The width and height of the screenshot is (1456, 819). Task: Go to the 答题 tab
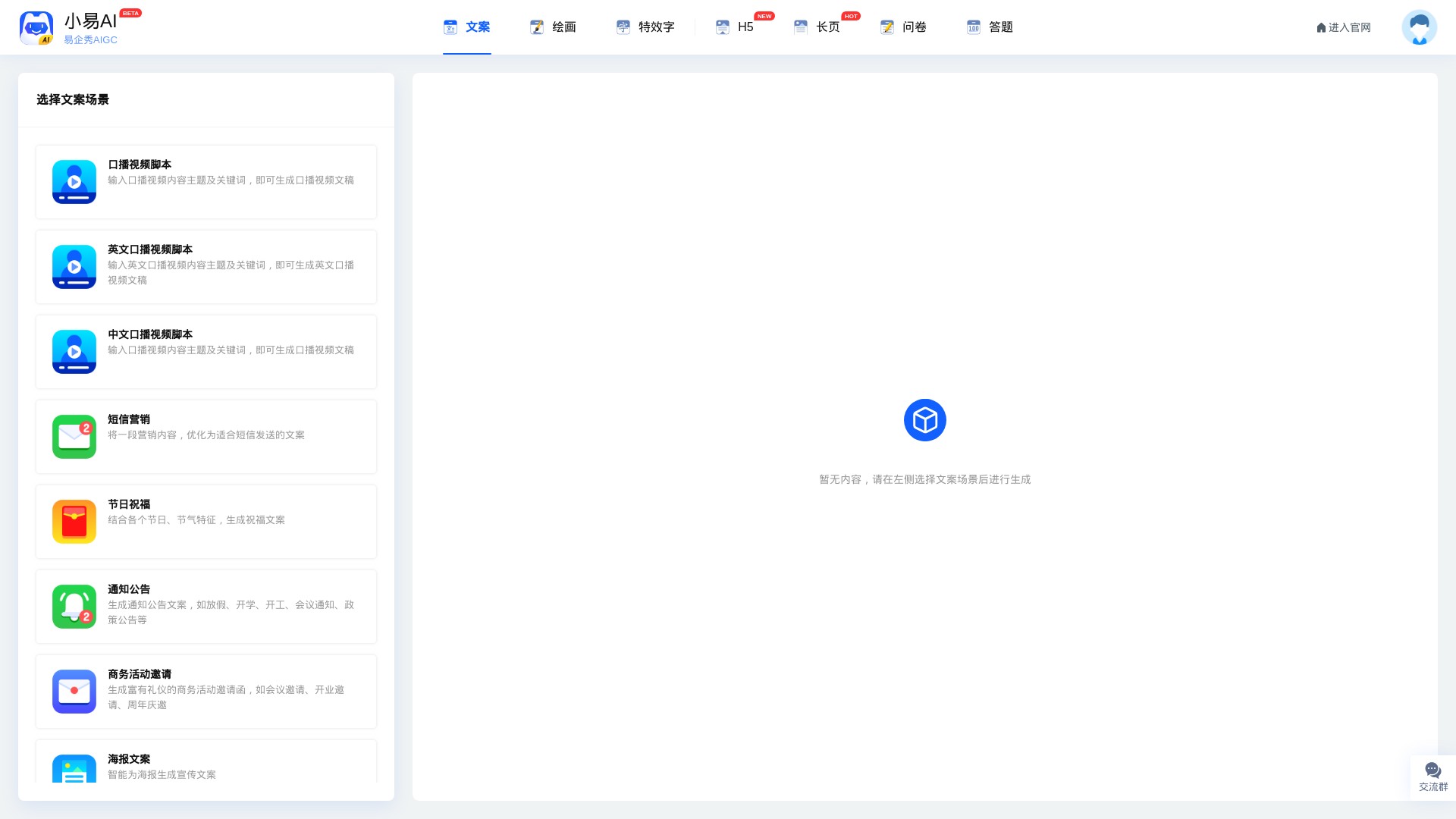click(x=990, y=27)
